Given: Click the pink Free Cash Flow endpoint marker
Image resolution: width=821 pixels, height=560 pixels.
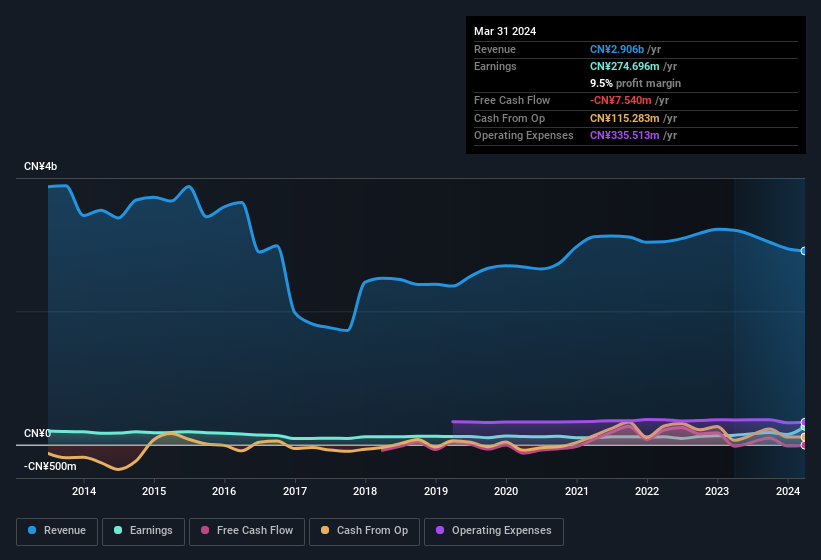Looking at the screenshot, I should (804, 445).
